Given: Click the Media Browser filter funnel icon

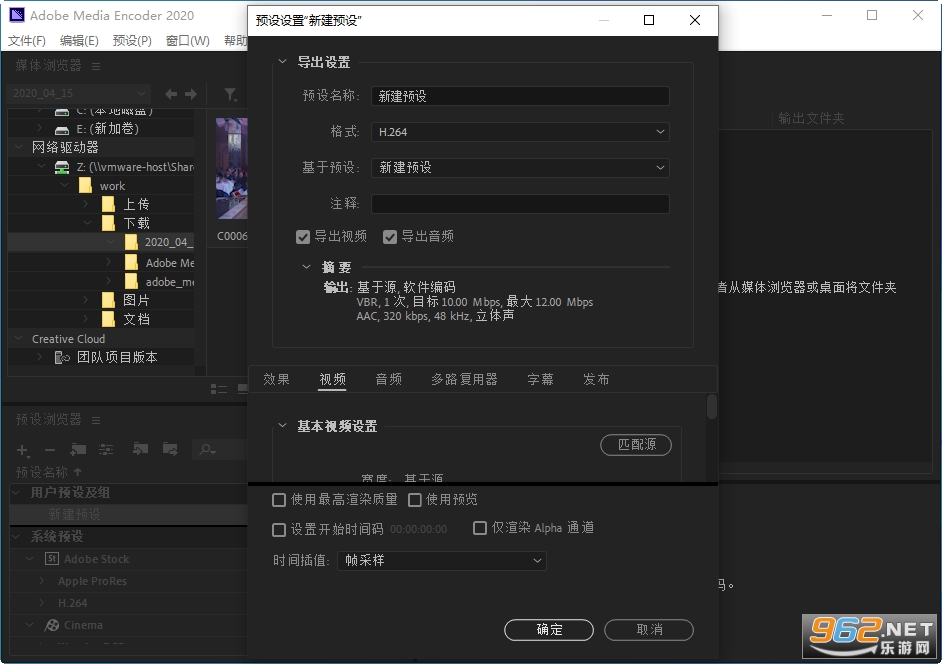Looking at the screenshot, I should coord(230,94).
